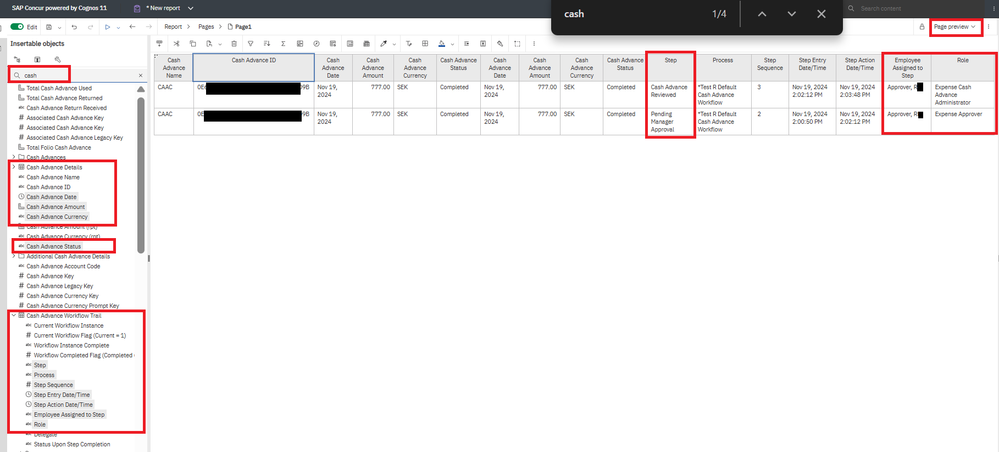The height and width of the screenshot is (452, 999).
Task: Click the Summarize sigma icon
Action: pyautogui.click(x=284, y=43)
